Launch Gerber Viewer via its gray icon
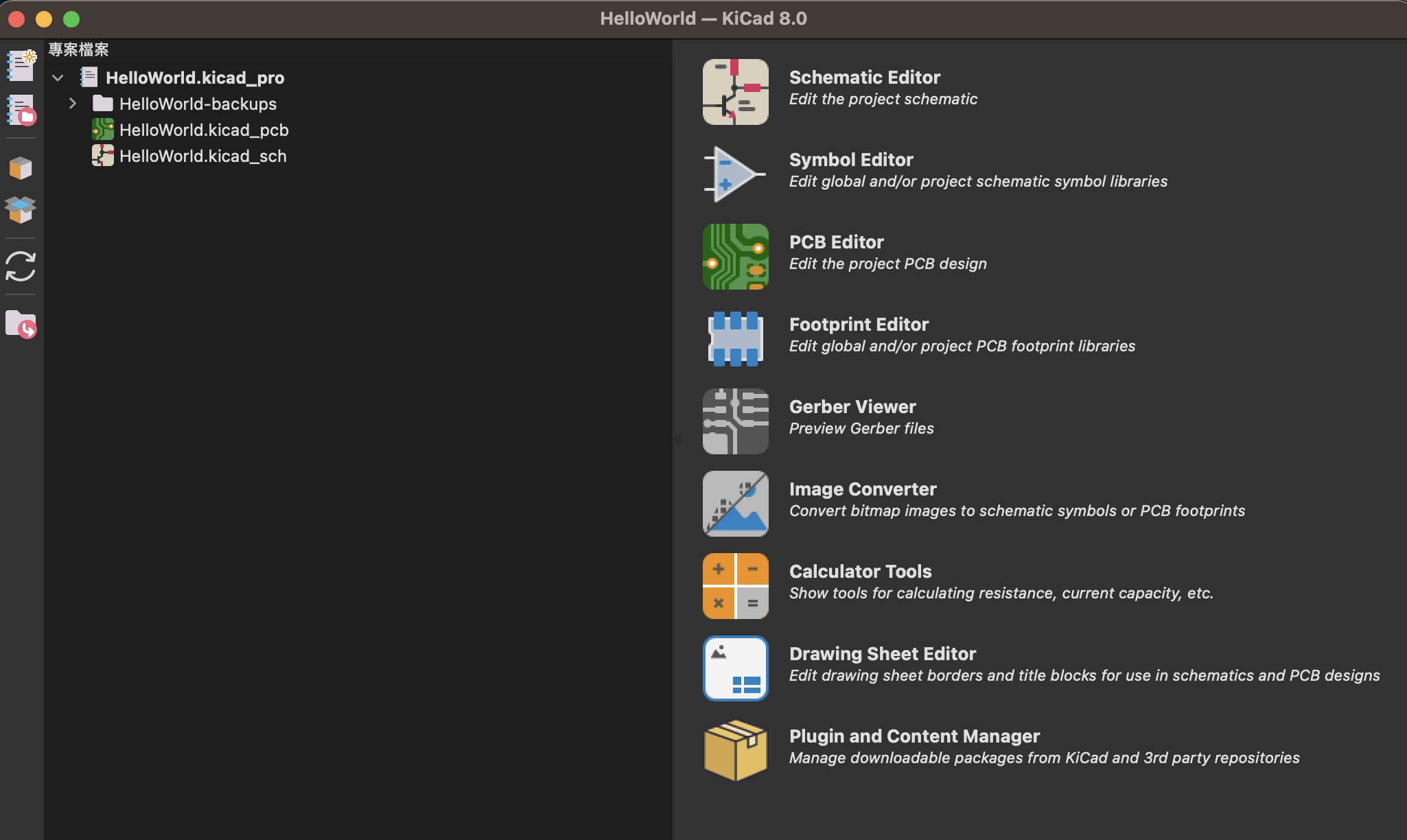The height and width of the screenshot is (840, 1407). pos(735,421)
